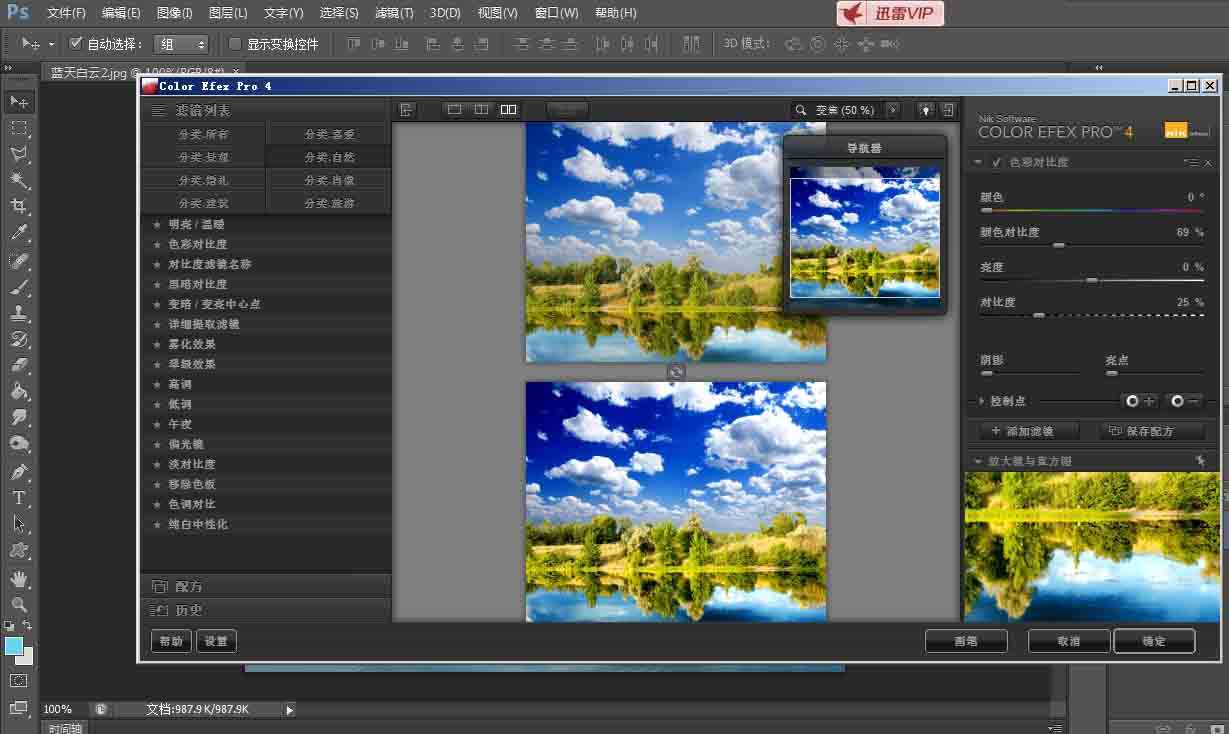Select the Paint Bucket tool
This screenshot has height=734, width=1229.
(18, 391)
